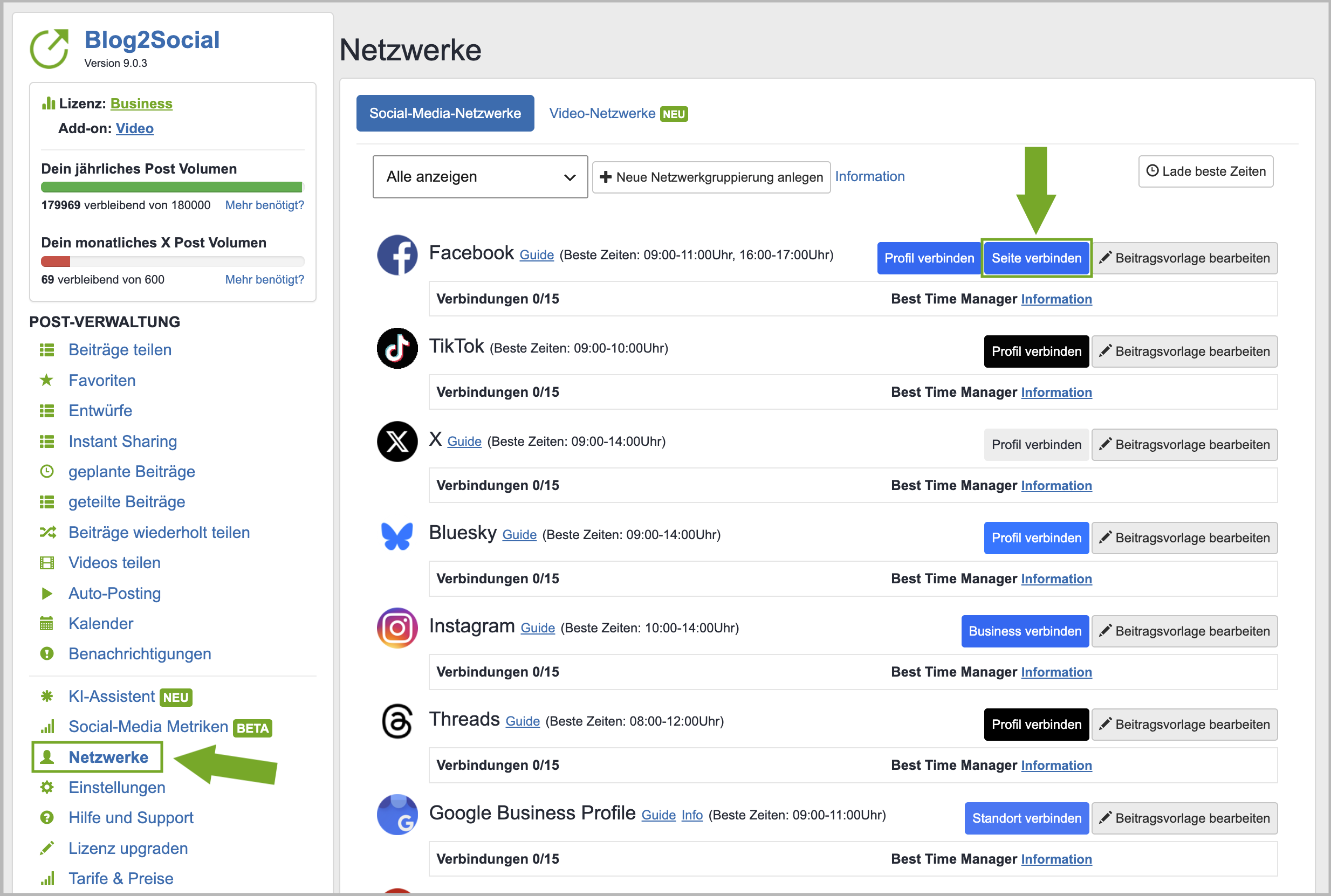Viewport: 1331px width, 896px height.
Task: Click the pencil icon beside Lizenz upgraden
Action: pyautogui.click(x=47, y=847)
